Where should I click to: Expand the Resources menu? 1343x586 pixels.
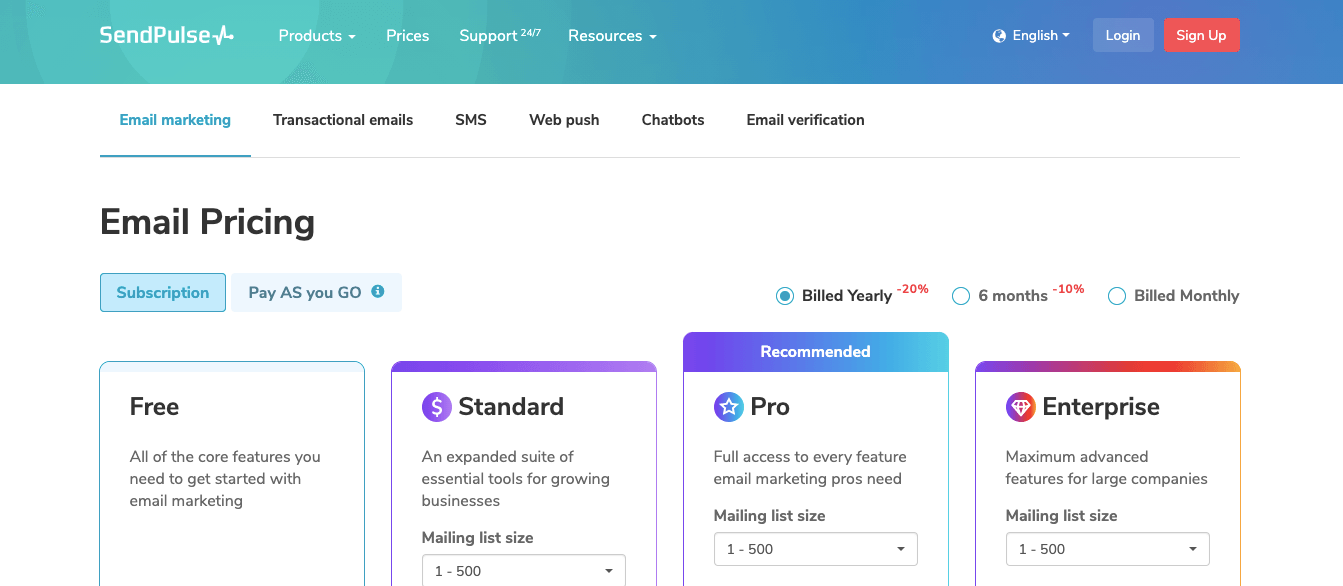click(x=612, y=36)
